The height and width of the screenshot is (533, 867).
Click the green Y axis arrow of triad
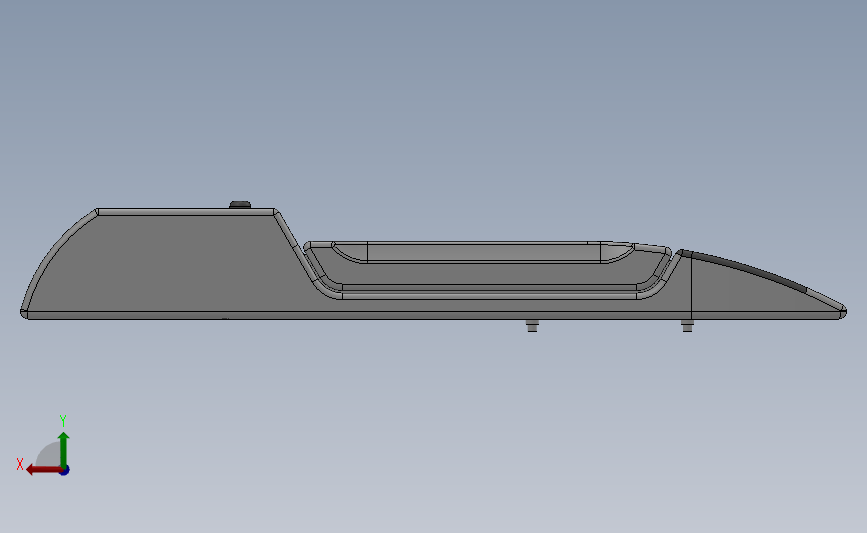coord(64,449)
